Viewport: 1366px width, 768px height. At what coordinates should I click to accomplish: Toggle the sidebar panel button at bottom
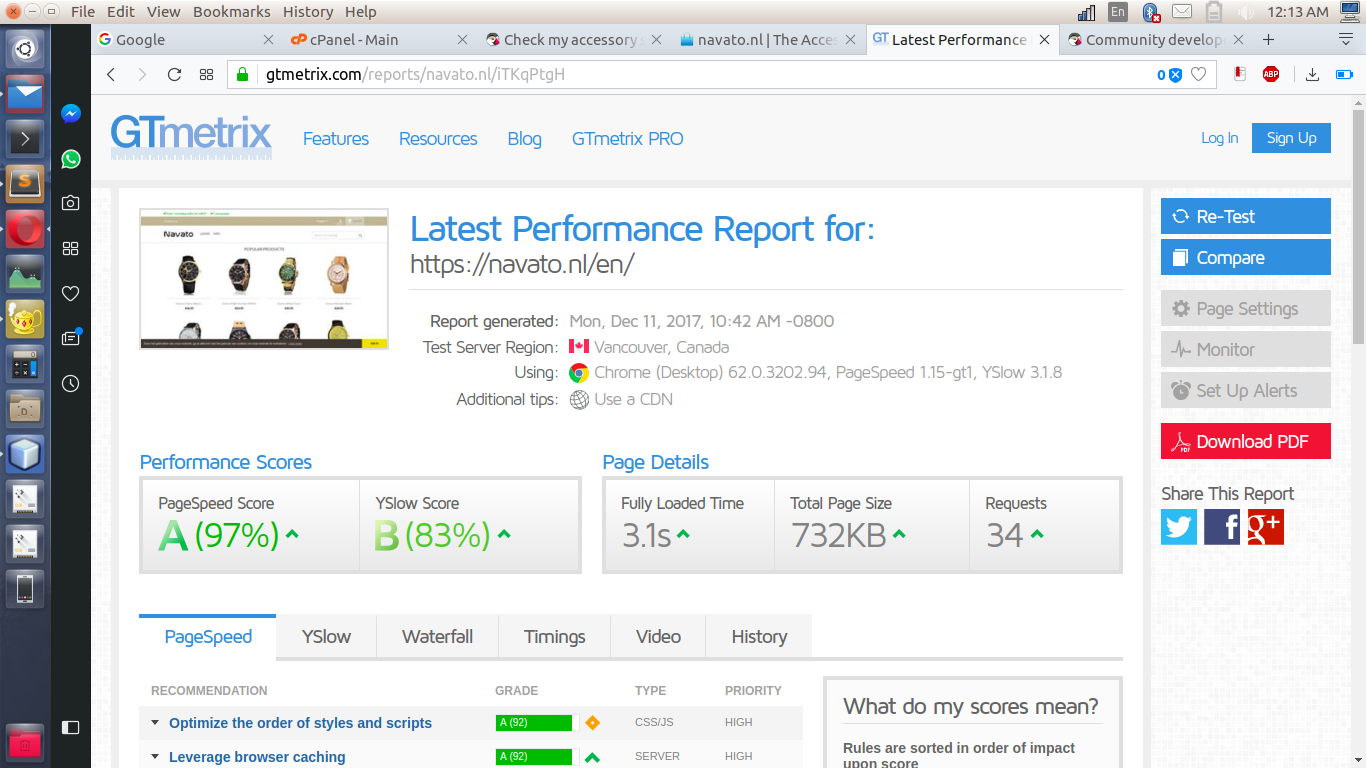click(x=71, y=727)
